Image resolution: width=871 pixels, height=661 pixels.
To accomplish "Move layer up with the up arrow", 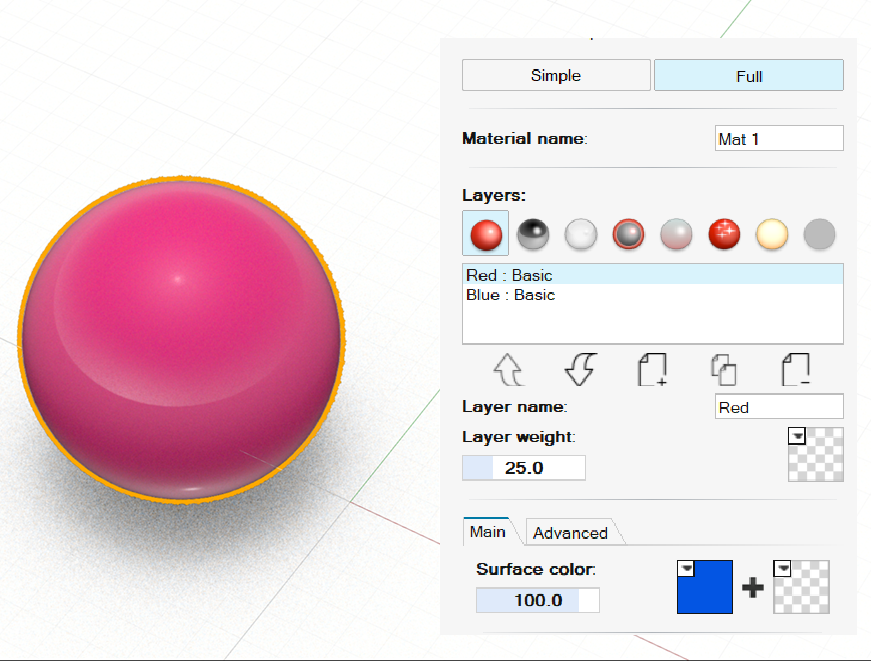I will pyautogui.click(x=508, y=369).
